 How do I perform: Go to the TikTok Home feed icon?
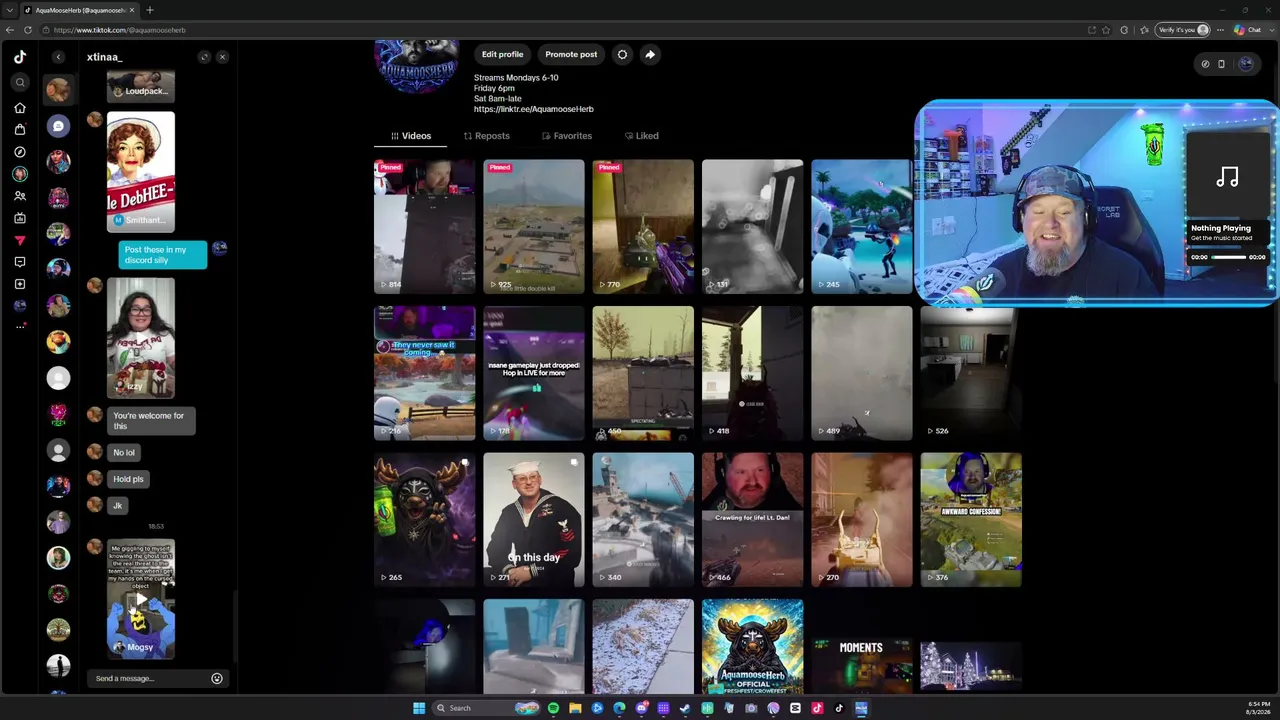20,108
